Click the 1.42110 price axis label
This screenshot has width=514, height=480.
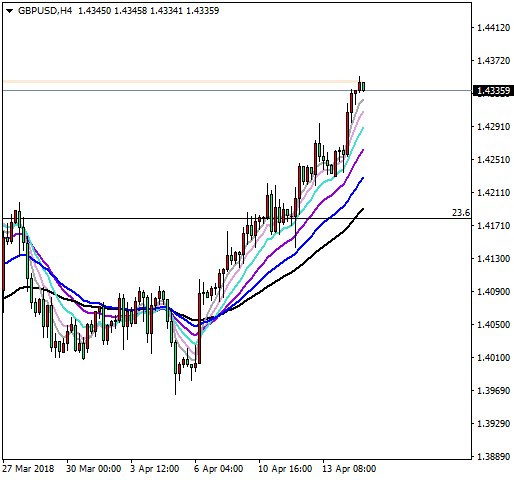[493, 193]
